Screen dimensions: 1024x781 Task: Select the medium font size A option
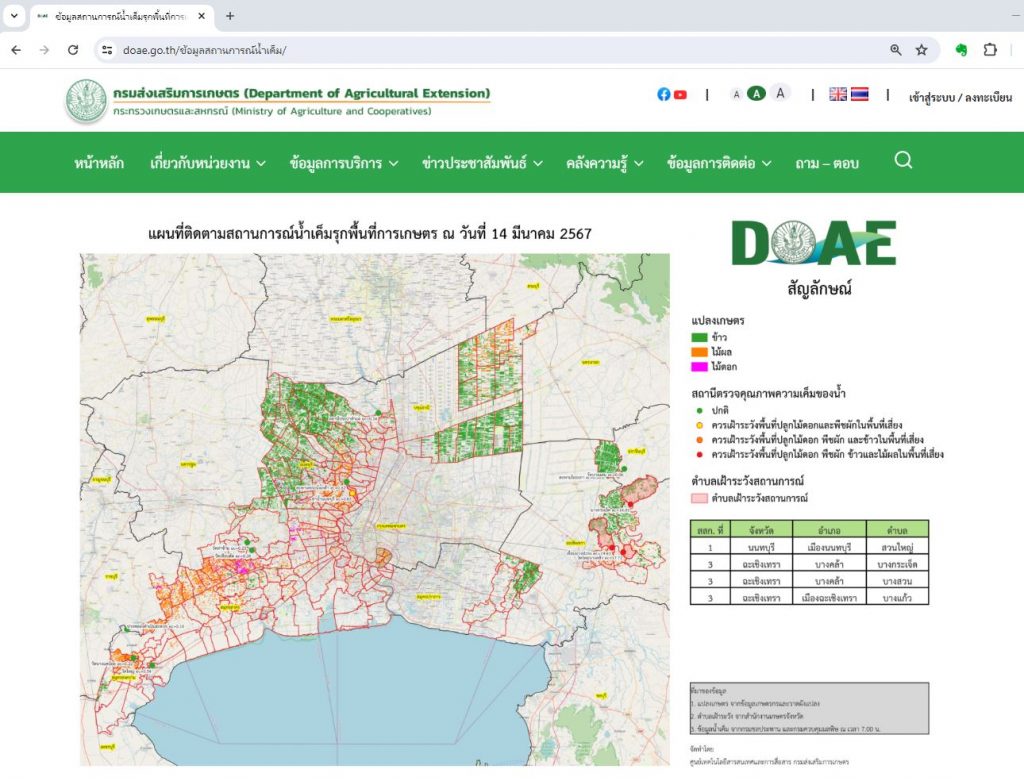tap(757, 94)
